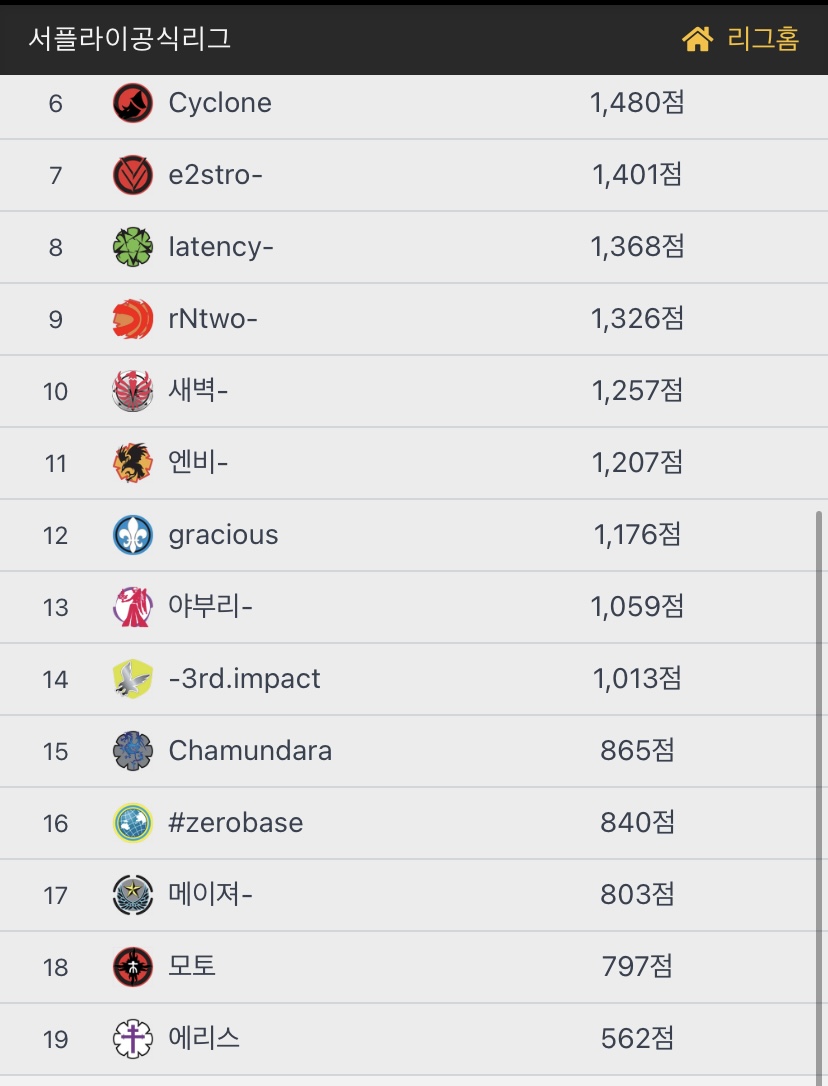Open the -3rd.impact clan name
Image resolution: width=828 pixels, height=1086 pixels.
point(245,679)
